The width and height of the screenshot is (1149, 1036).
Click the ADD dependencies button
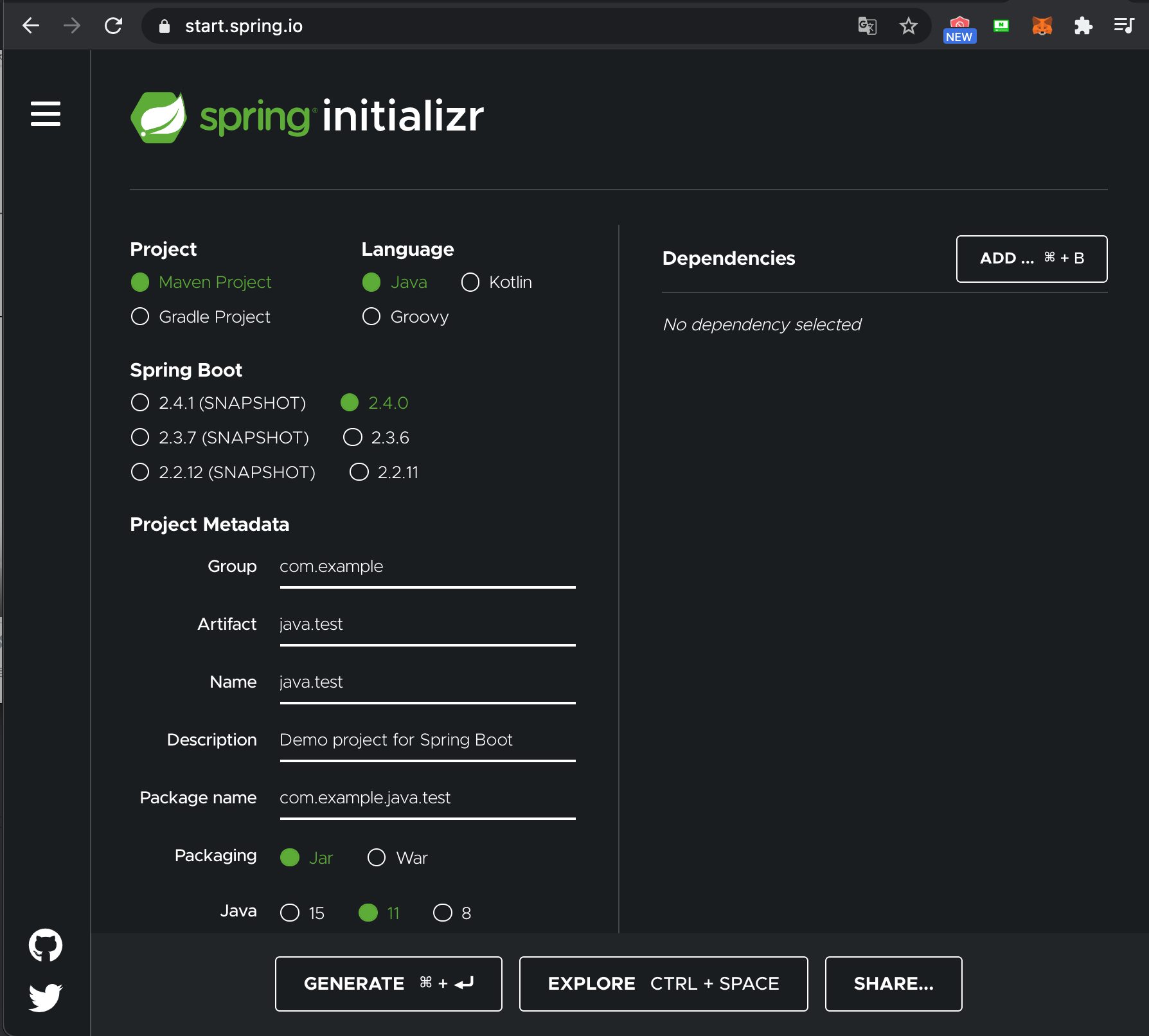coord(1031,259)
